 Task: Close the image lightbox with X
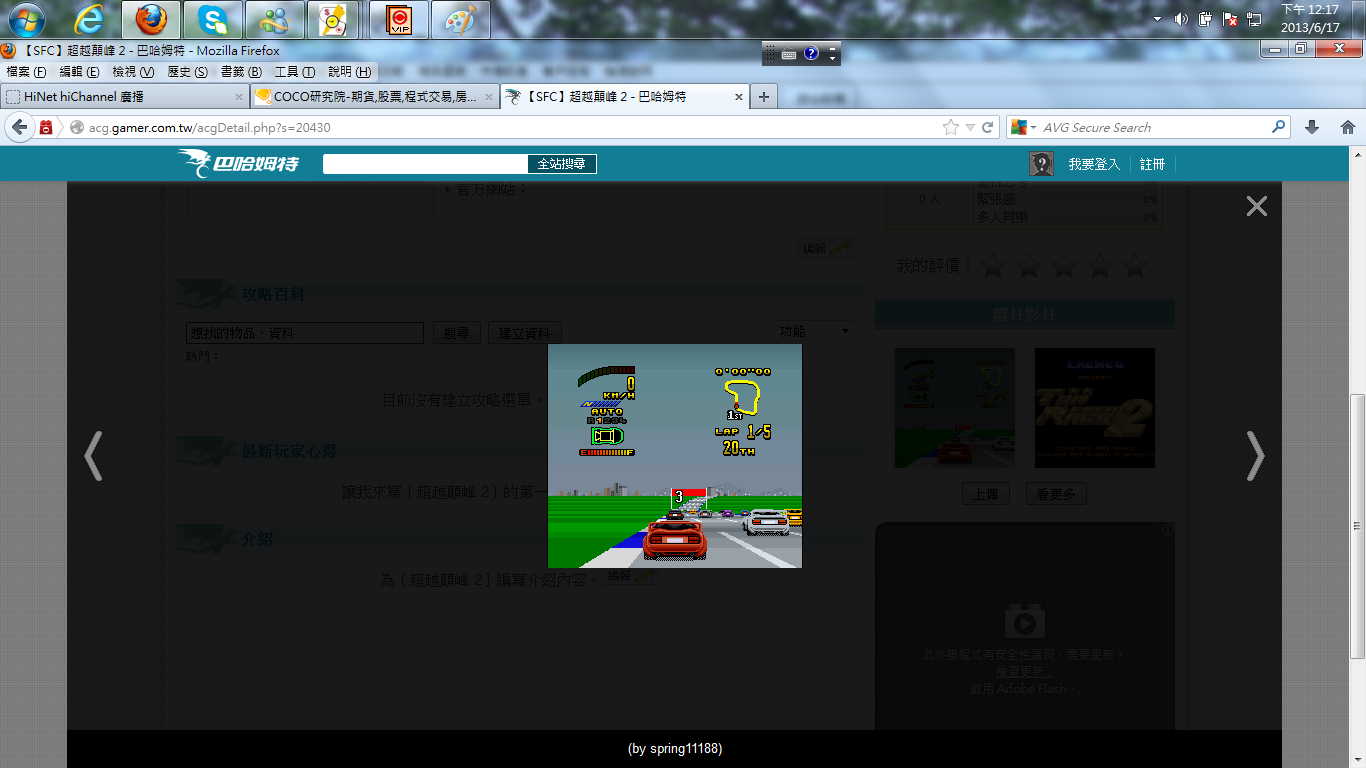tap(1256, 206)
